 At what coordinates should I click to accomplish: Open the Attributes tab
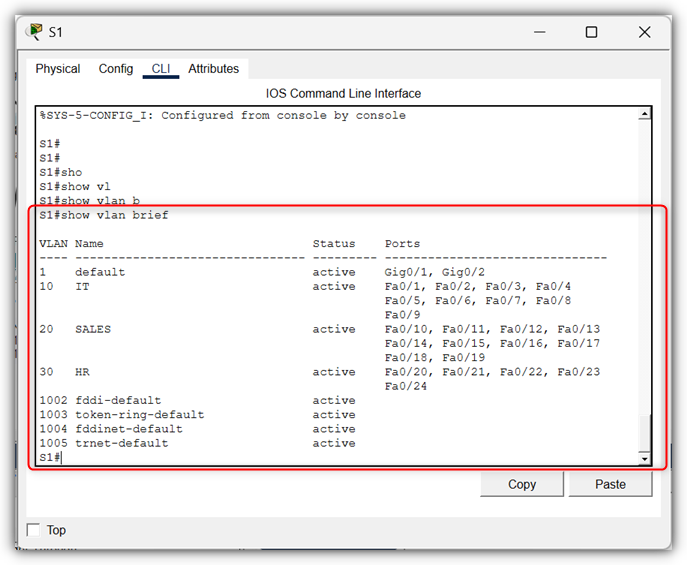(x=214, y=69)
